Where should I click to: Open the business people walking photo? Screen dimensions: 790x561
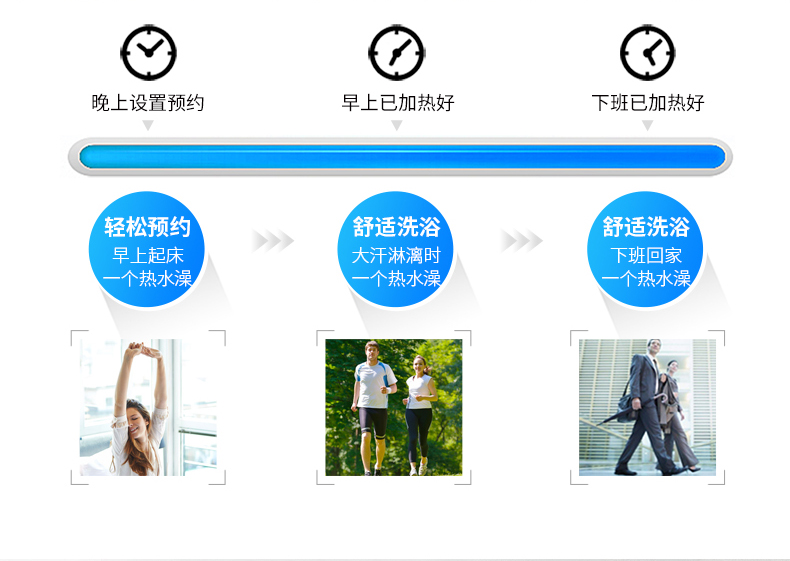[647, 407]
